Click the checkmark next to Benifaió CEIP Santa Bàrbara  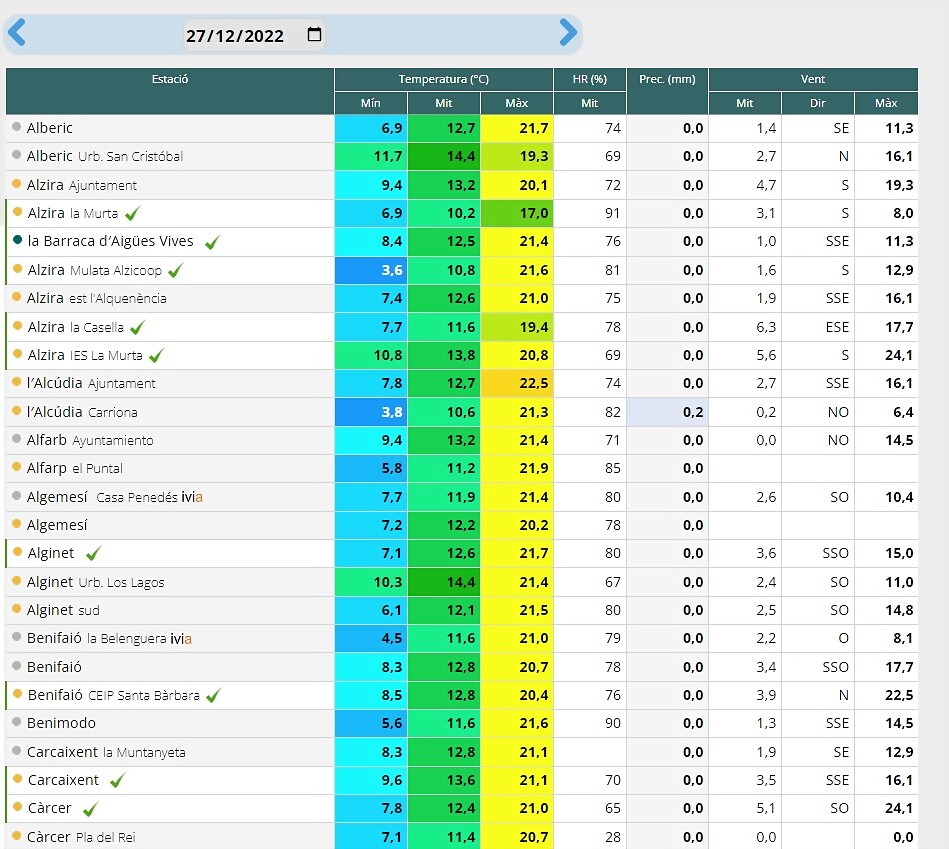click(214, 695)
